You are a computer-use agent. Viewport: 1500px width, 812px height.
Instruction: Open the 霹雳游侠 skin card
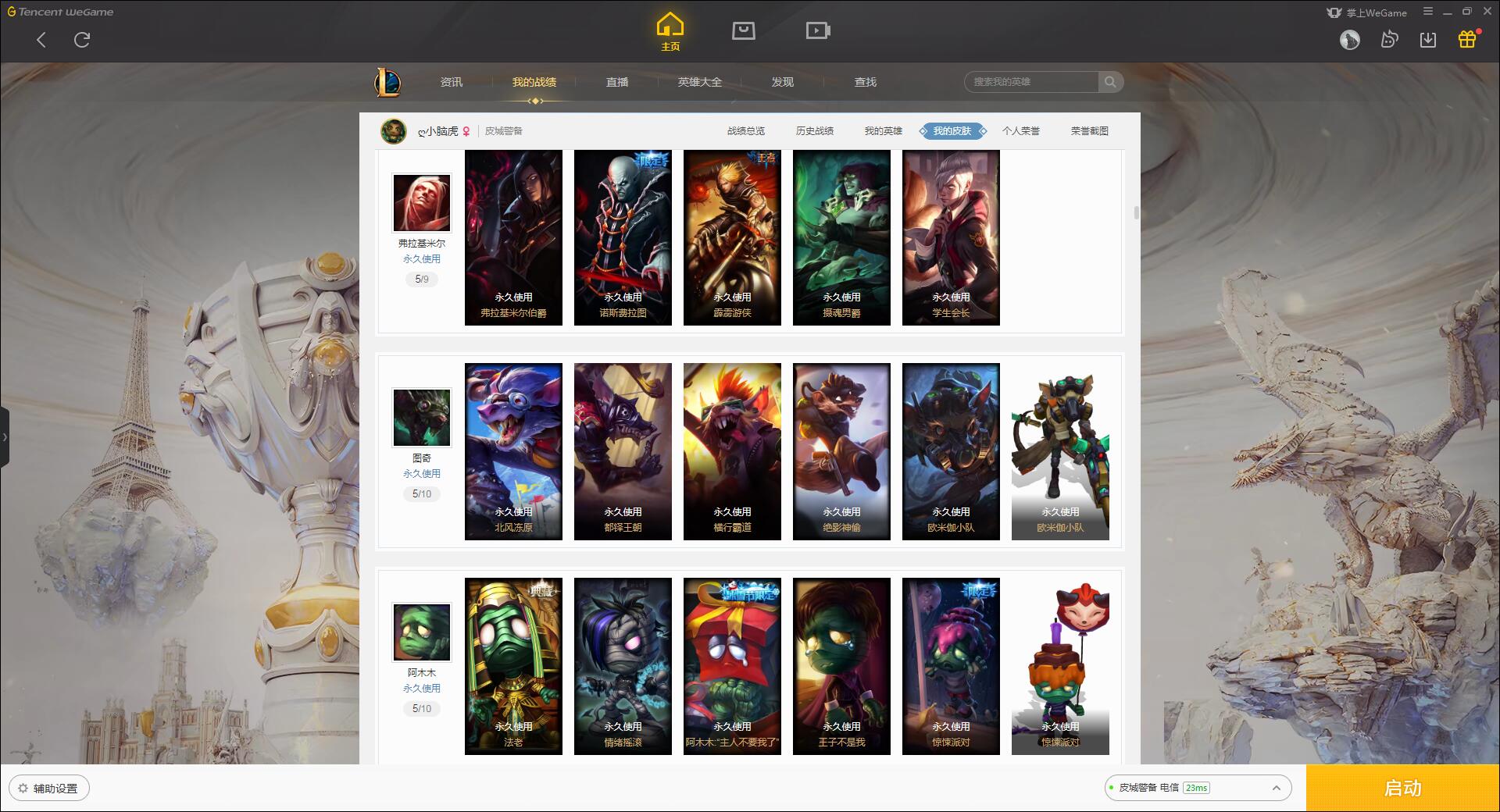(732, 237)
